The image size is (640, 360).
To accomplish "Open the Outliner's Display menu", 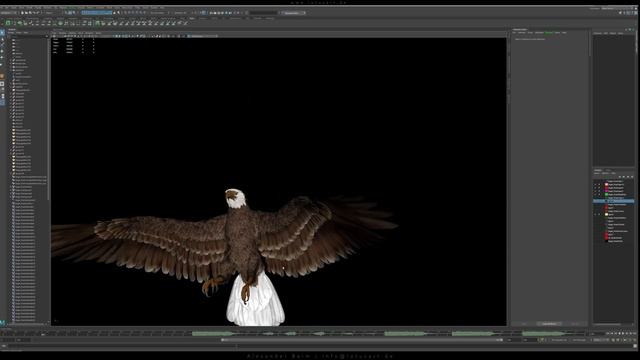I will point(11,33).
